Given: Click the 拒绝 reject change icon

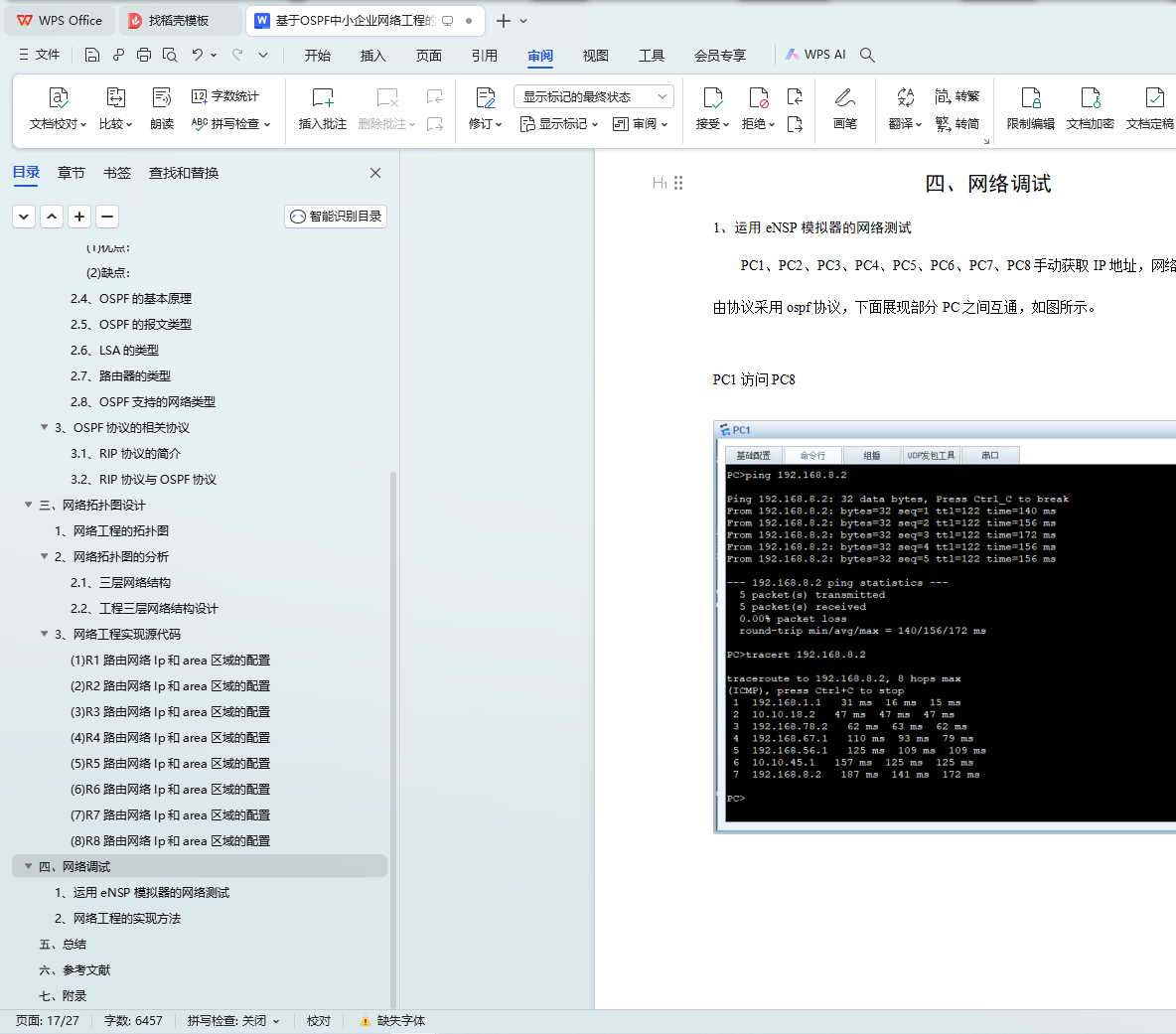Looking at the screenshot, I should point(758,108).
